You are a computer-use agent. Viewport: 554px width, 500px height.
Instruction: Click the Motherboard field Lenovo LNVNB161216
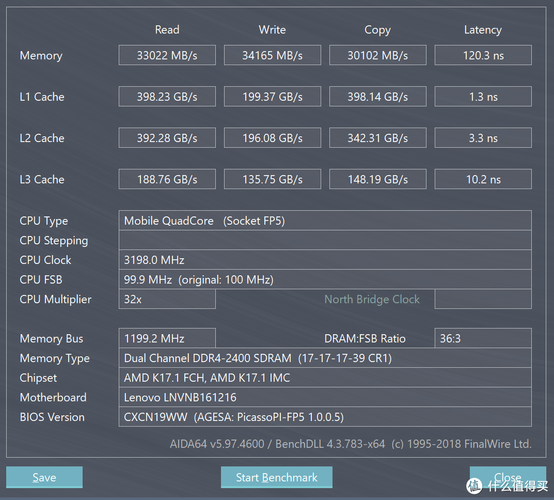click(x=325, y=397)
